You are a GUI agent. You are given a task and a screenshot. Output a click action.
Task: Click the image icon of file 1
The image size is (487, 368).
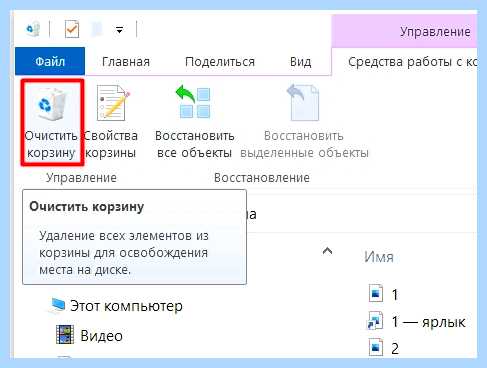coord(376,294)
